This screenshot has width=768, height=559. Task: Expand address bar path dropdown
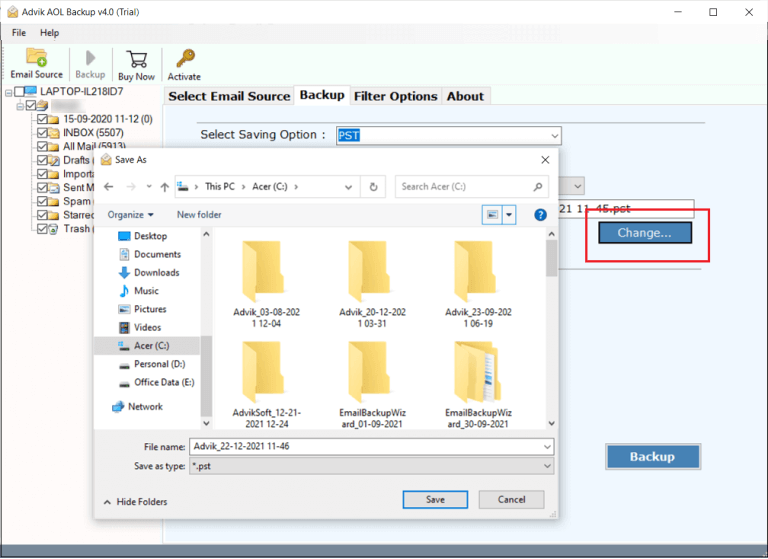348,187
